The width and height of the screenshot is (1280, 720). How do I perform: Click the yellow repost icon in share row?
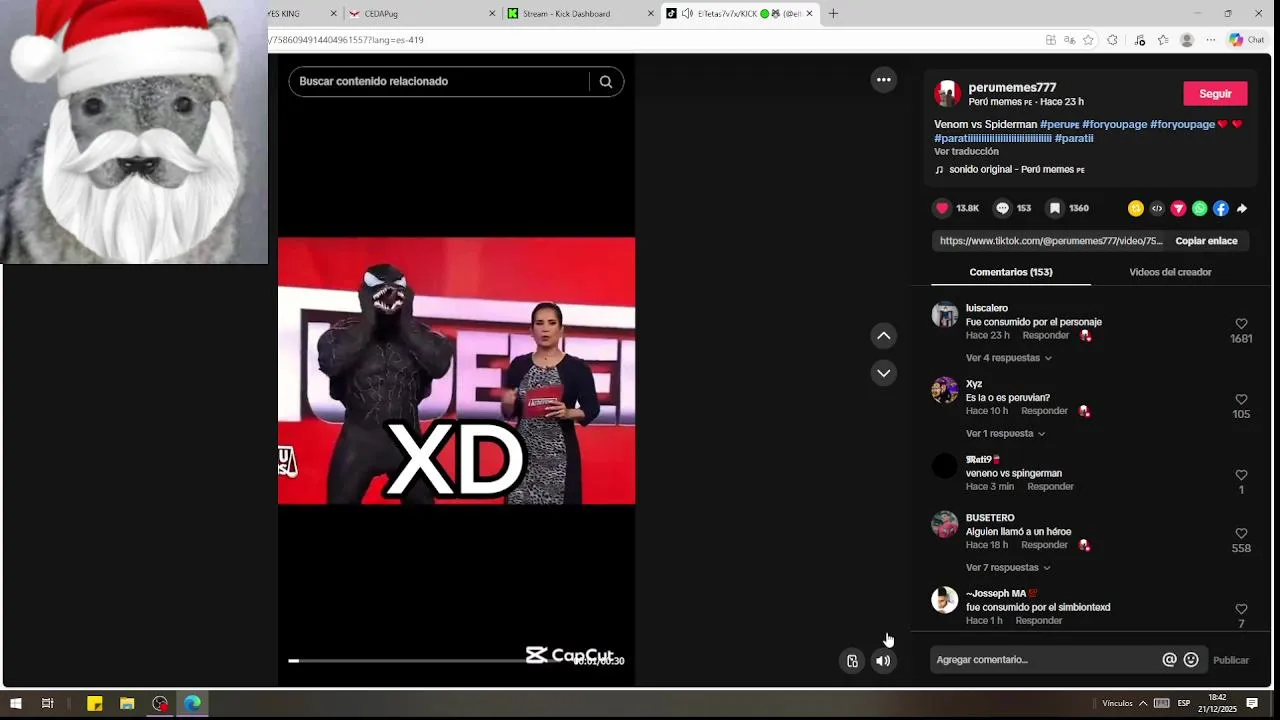click(x=1136, y=209)
